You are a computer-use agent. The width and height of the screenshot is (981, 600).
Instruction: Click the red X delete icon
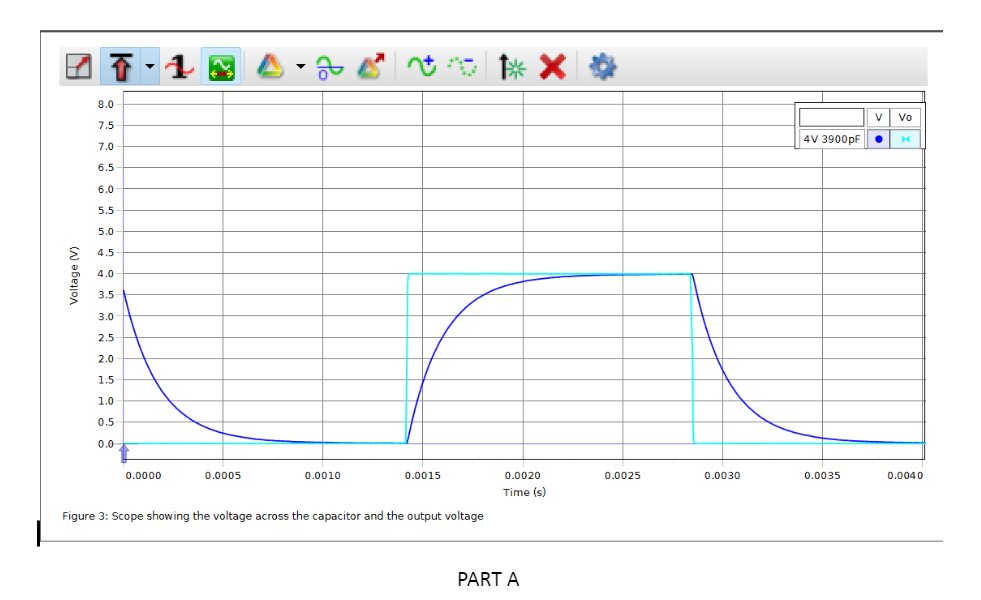pos(551,65)
